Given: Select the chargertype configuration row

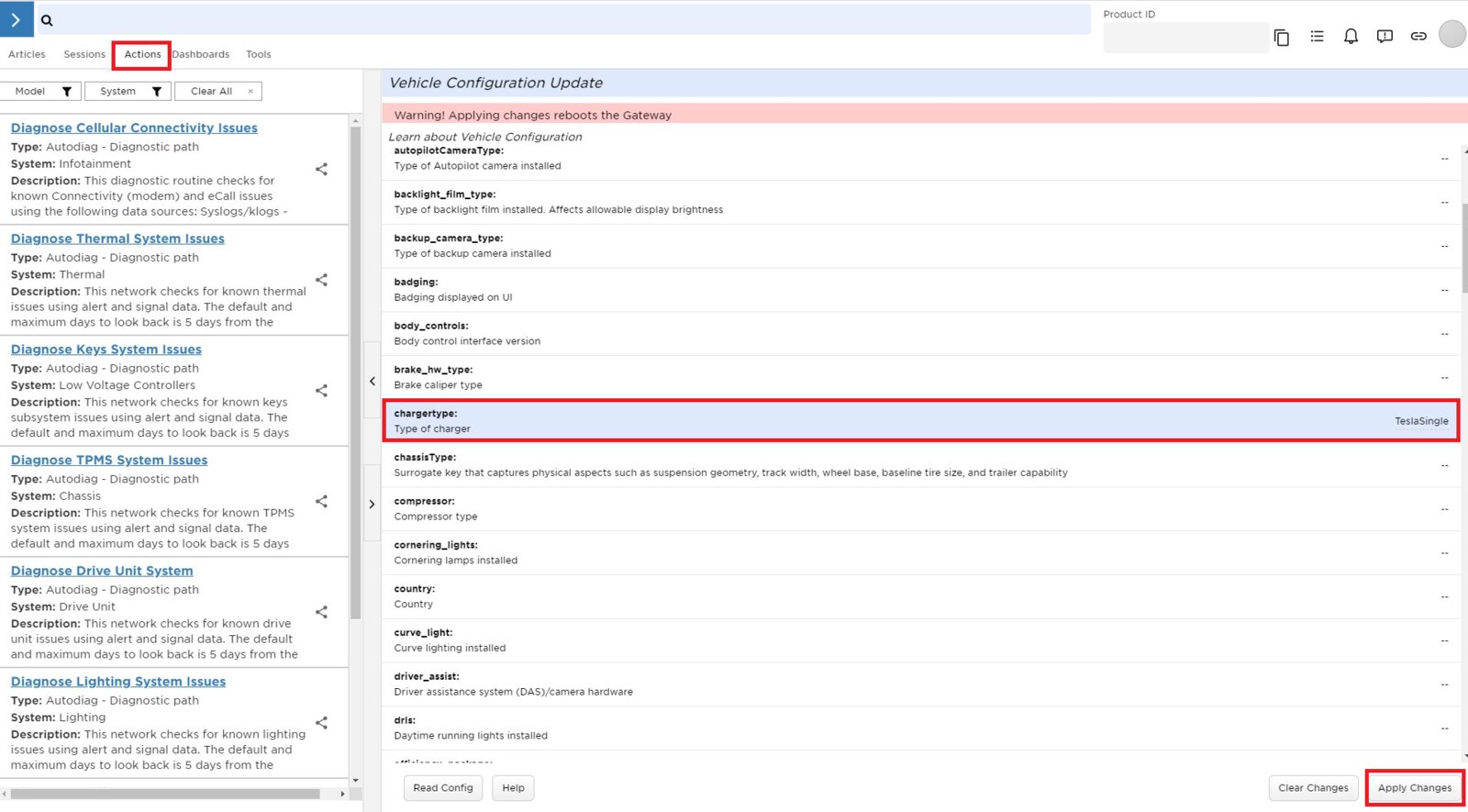Looking at the screenshot, I should pos(919,421).
